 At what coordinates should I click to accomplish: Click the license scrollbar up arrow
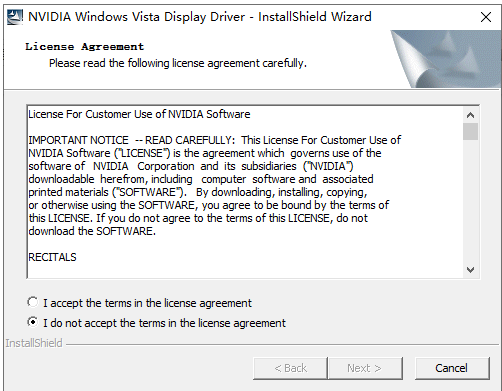click(x=470, y=115)
